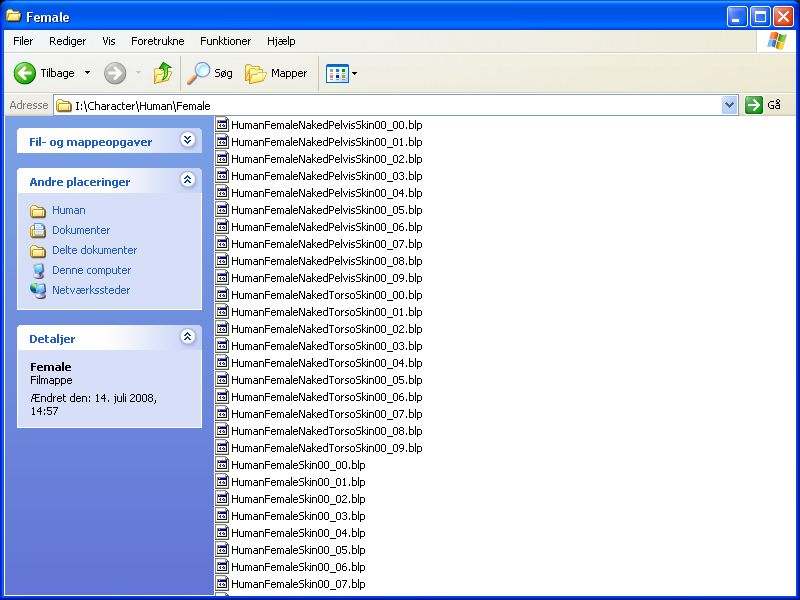The height and width of the screenshot is (600, 800).
Task: Expand Fil- og mappeopgaver panel
Action: pos(188,139)
